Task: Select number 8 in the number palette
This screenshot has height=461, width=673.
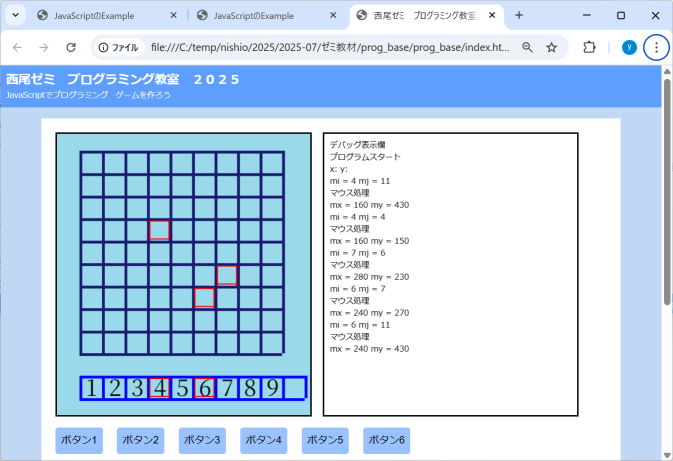Action: point(249,388)
